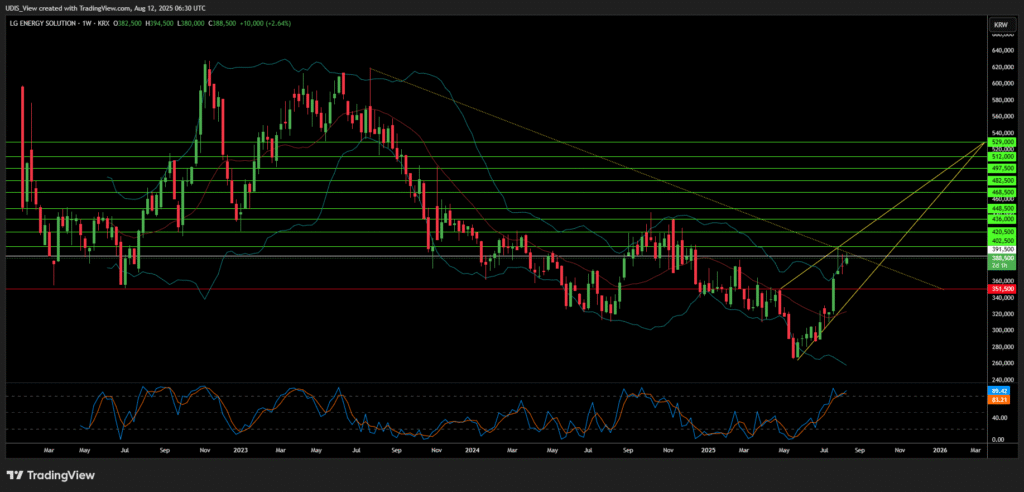The width and height of the screenshot is (1024, 492).
Task: Click the 468,500 price level label
Action: 1002,191
